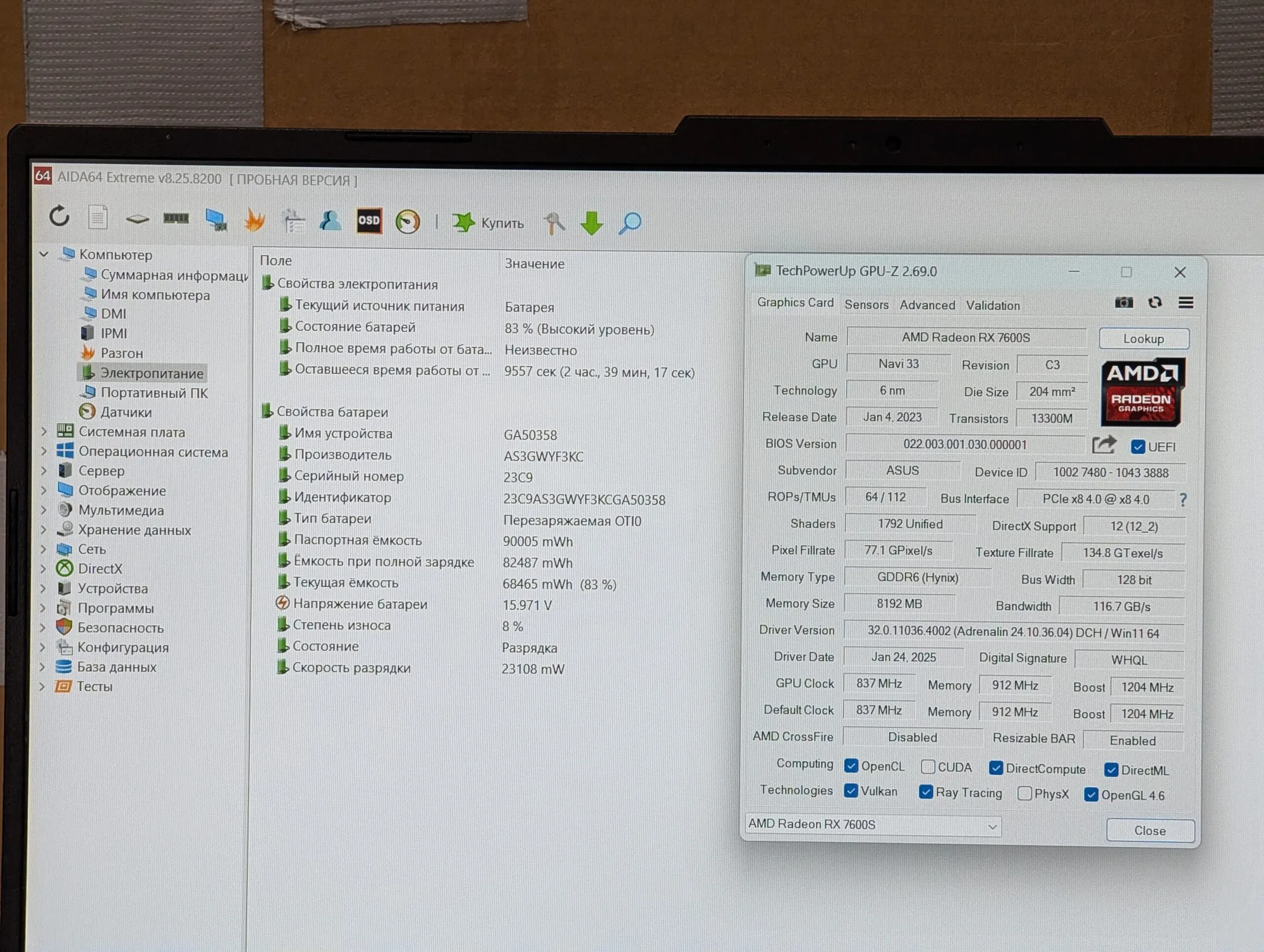Viewport: 1264px width, 952px height.
Task: Start the system stability flame icon
Action: tap(254, 220)
